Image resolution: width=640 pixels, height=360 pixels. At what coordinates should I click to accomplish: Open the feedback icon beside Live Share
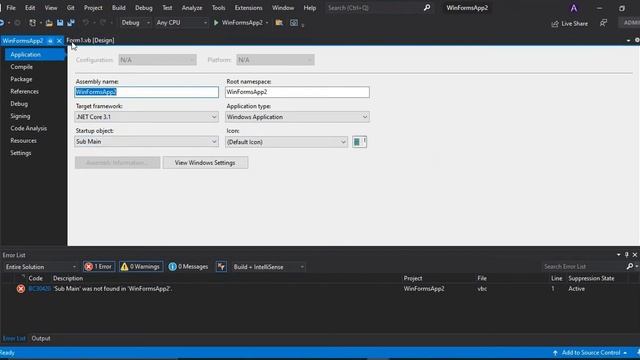[x=603, y=23]
